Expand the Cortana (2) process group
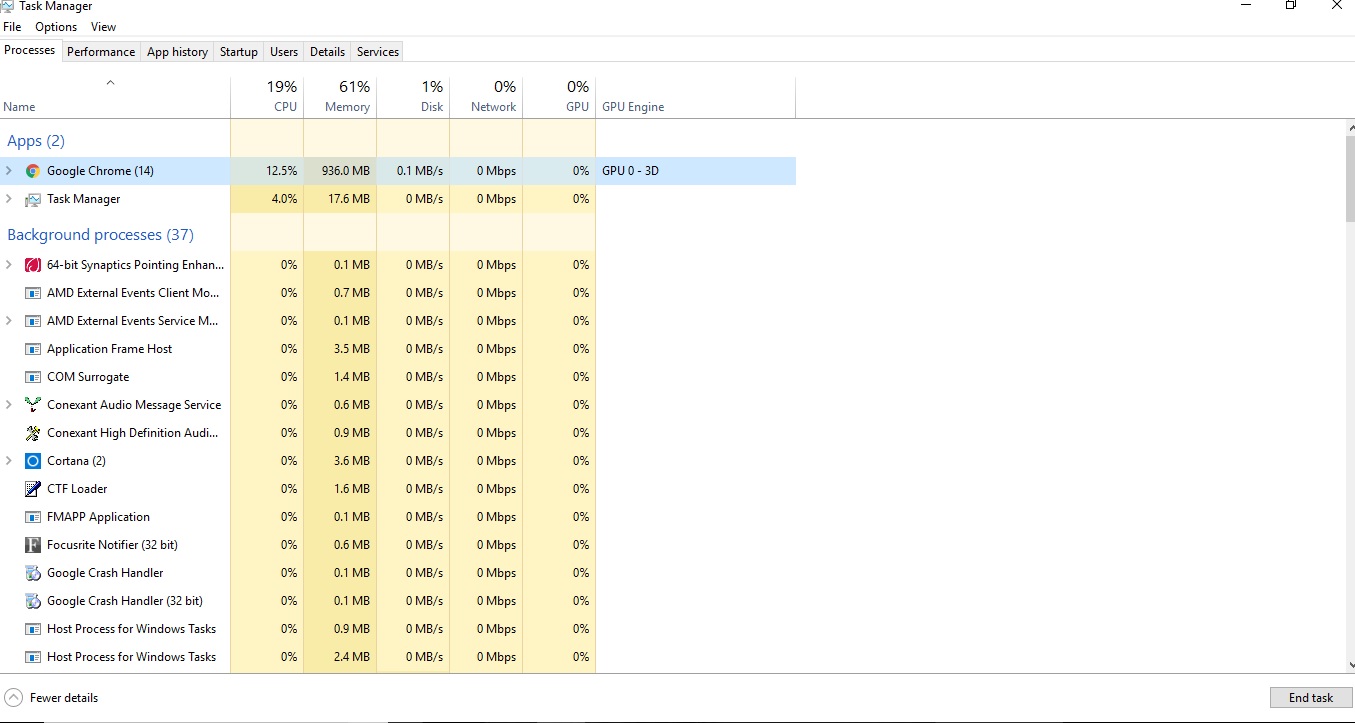This screenshot has height=723, width=1355. tap(9, 461)
